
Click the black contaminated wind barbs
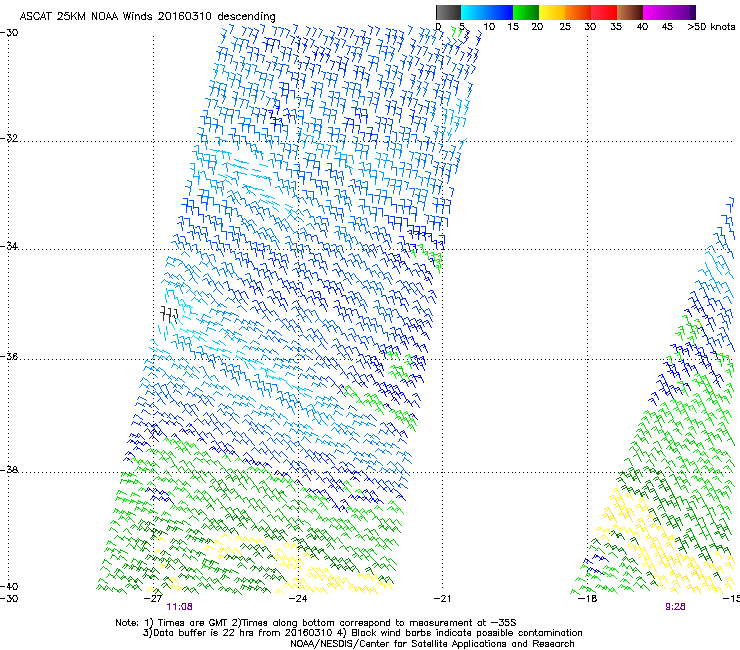pos(169,314)
